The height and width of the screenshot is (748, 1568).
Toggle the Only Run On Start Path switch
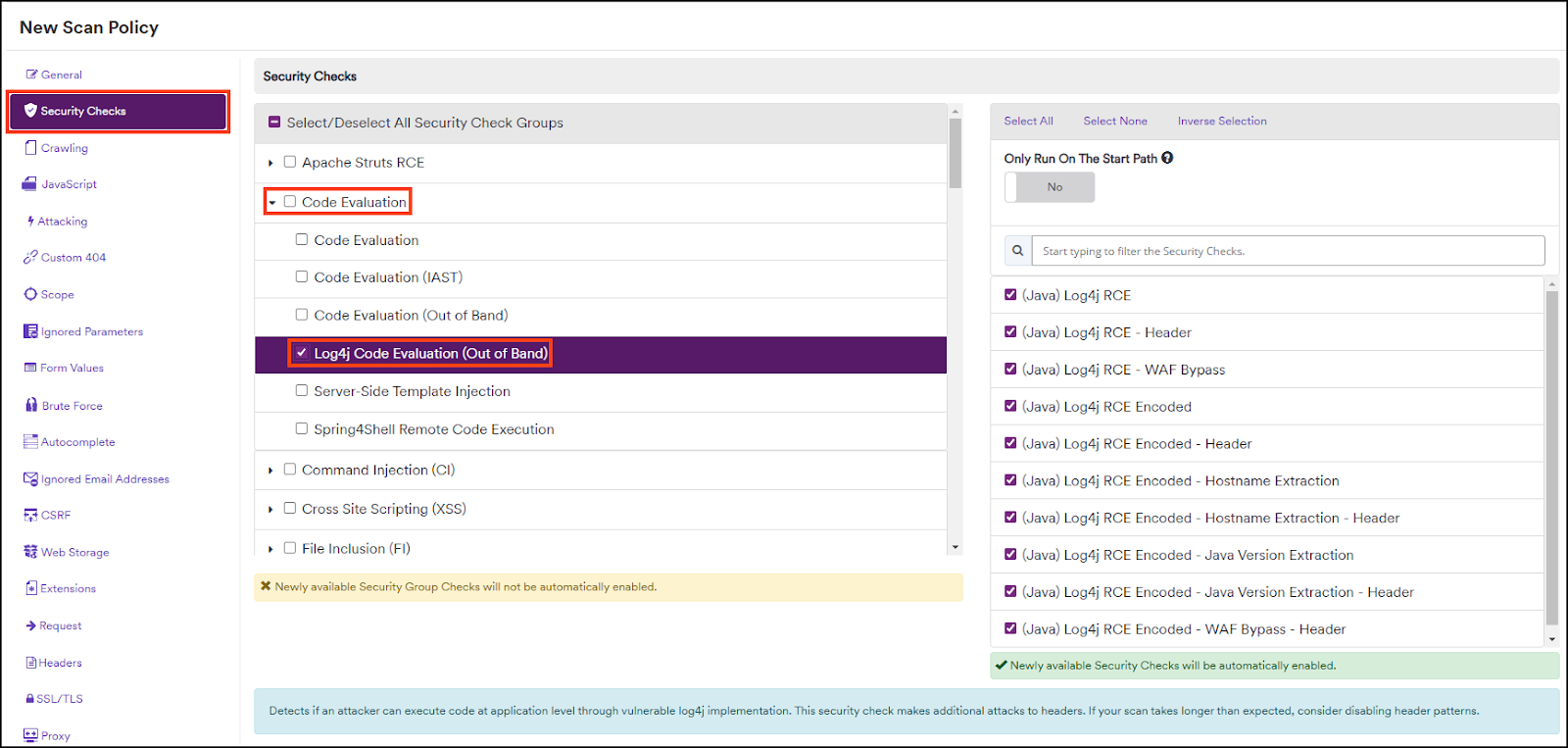pyautogui.click(x=1050, y=187)
